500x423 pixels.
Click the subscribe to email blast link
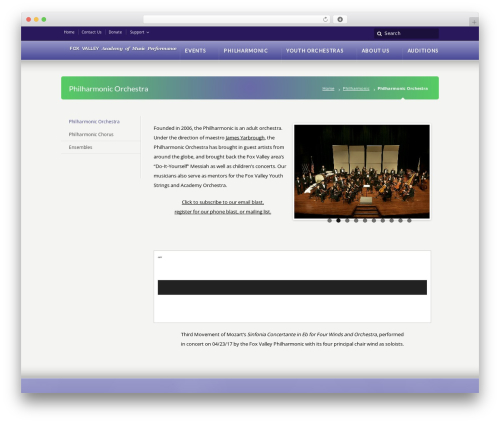223,202
